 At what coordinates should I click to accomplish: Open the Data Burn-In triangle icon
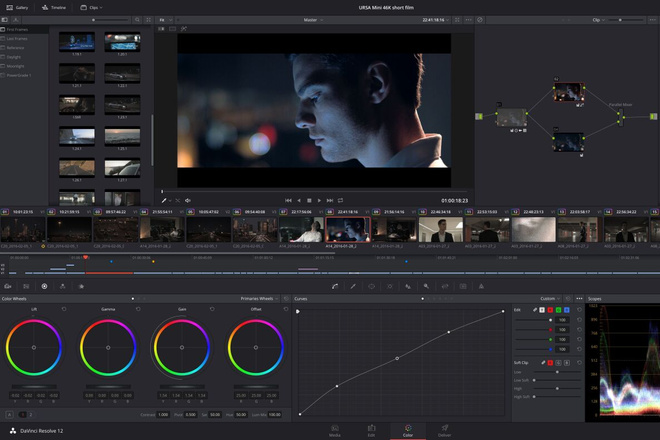pyautogui.click(x=481, y=286)
